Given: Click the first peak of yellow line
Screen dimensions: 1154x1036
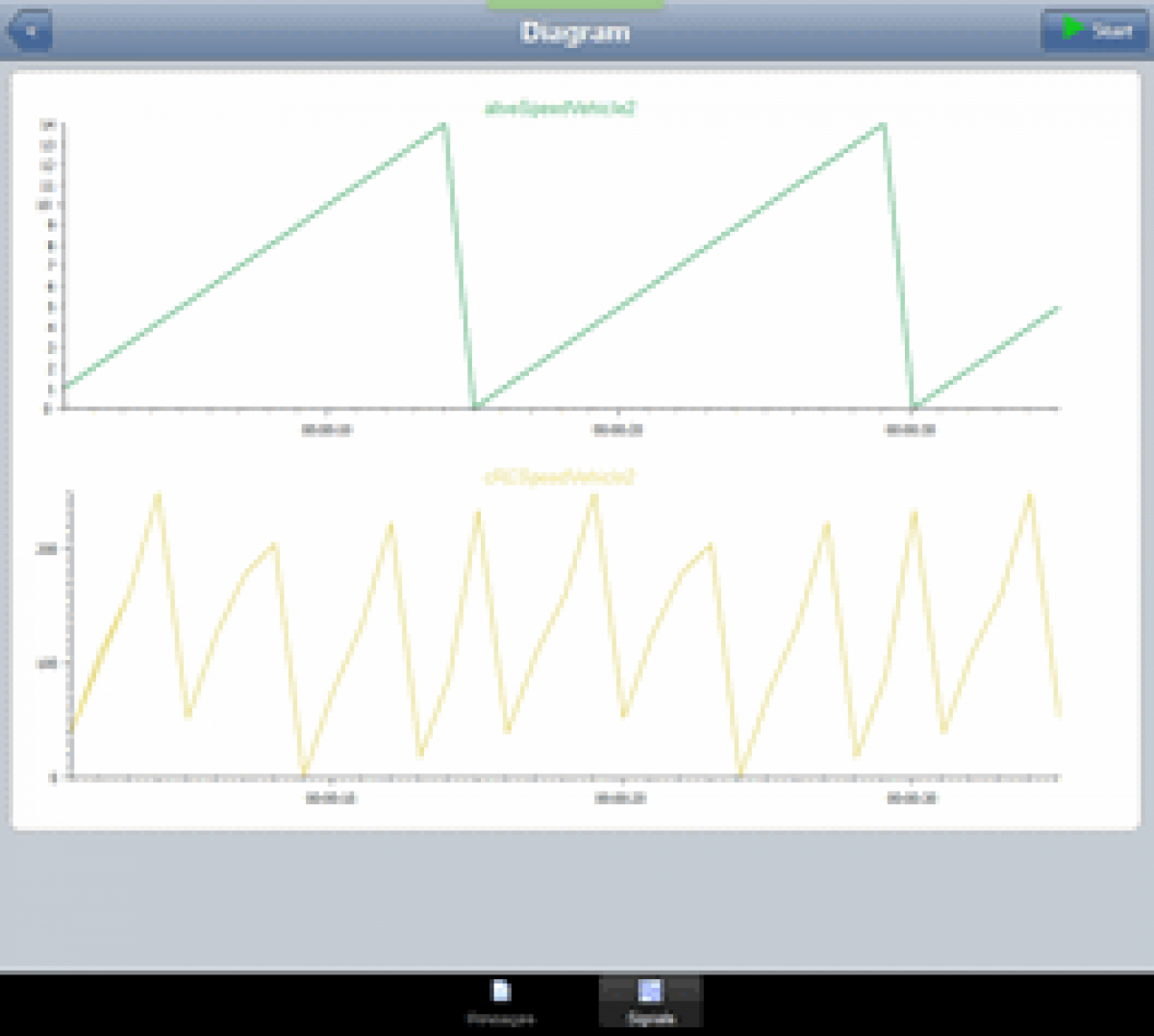Looking at the screenshot, I should click(x=158, y=495).
